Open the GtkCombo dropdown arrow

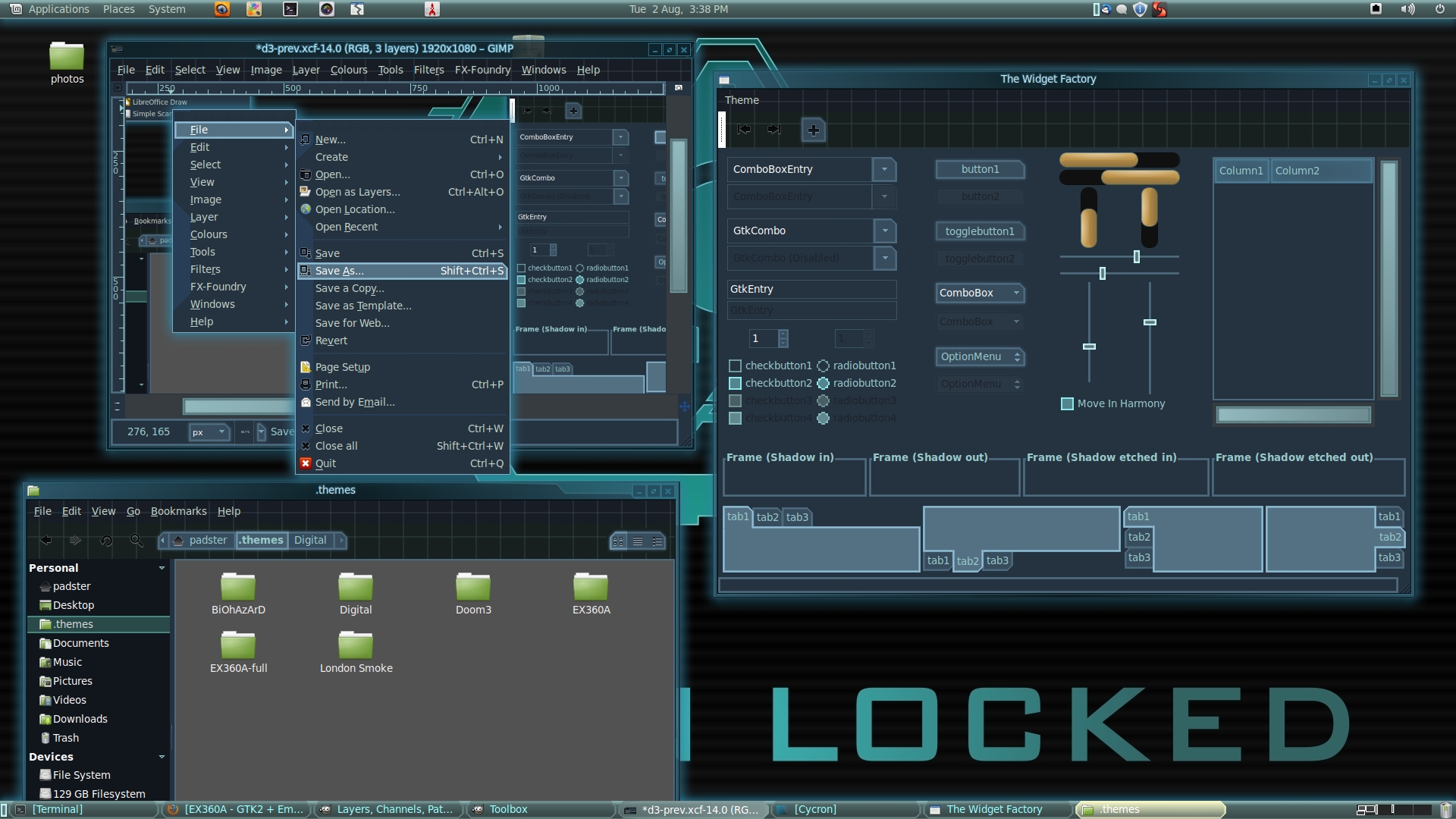click(x=884, y=231)
